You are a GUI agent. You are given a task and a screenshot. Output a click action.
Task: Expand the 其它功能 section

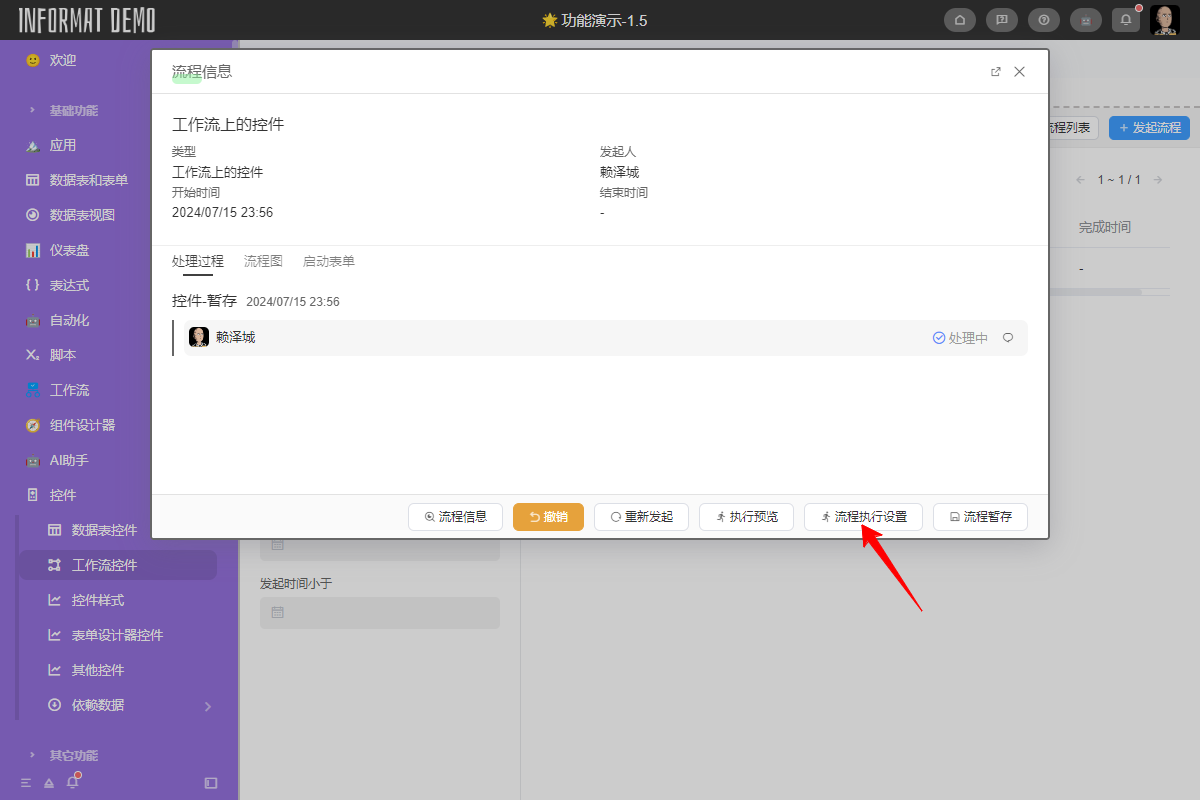73,755
